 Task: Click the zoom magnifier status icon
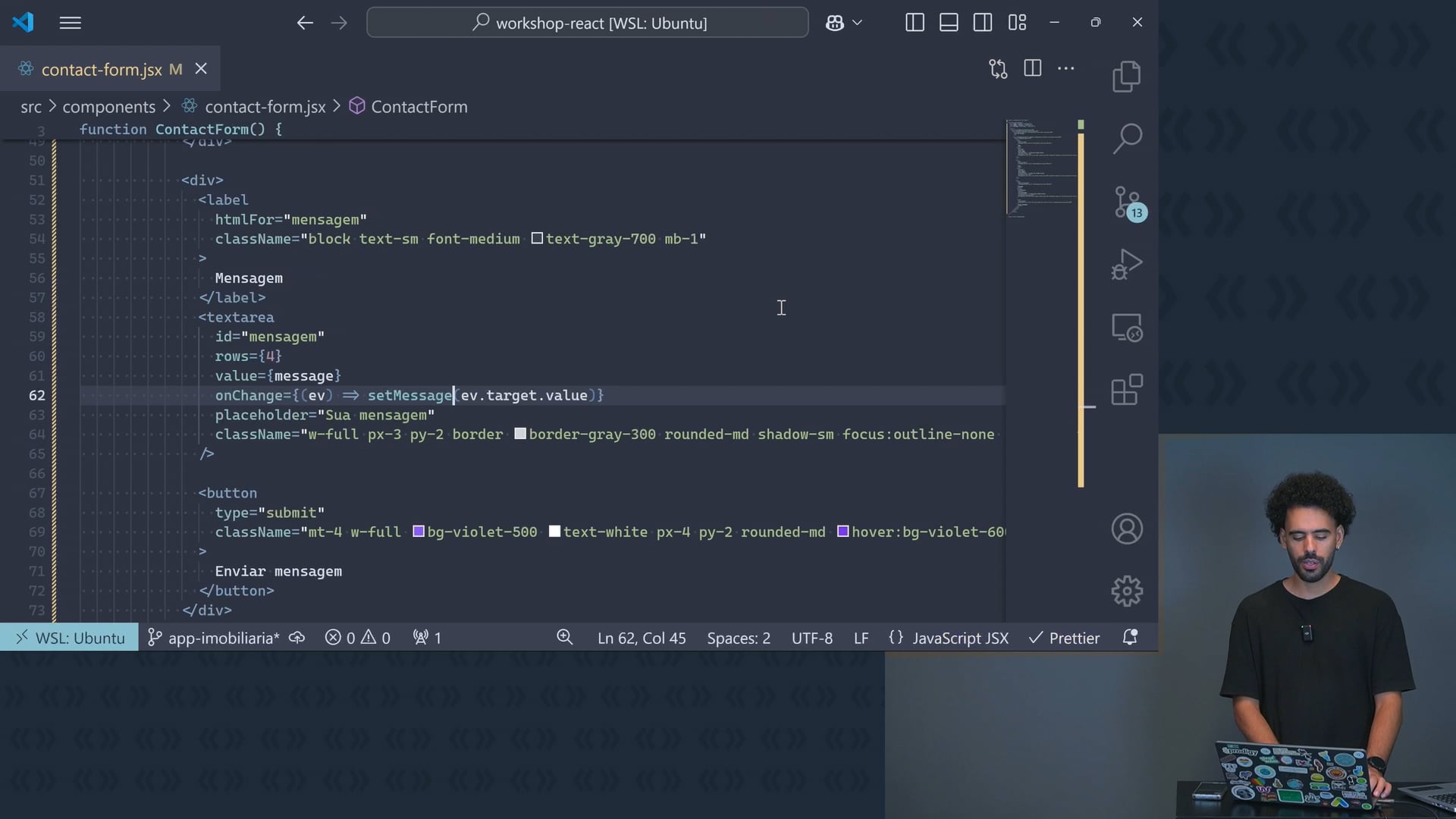coord(565,638)
